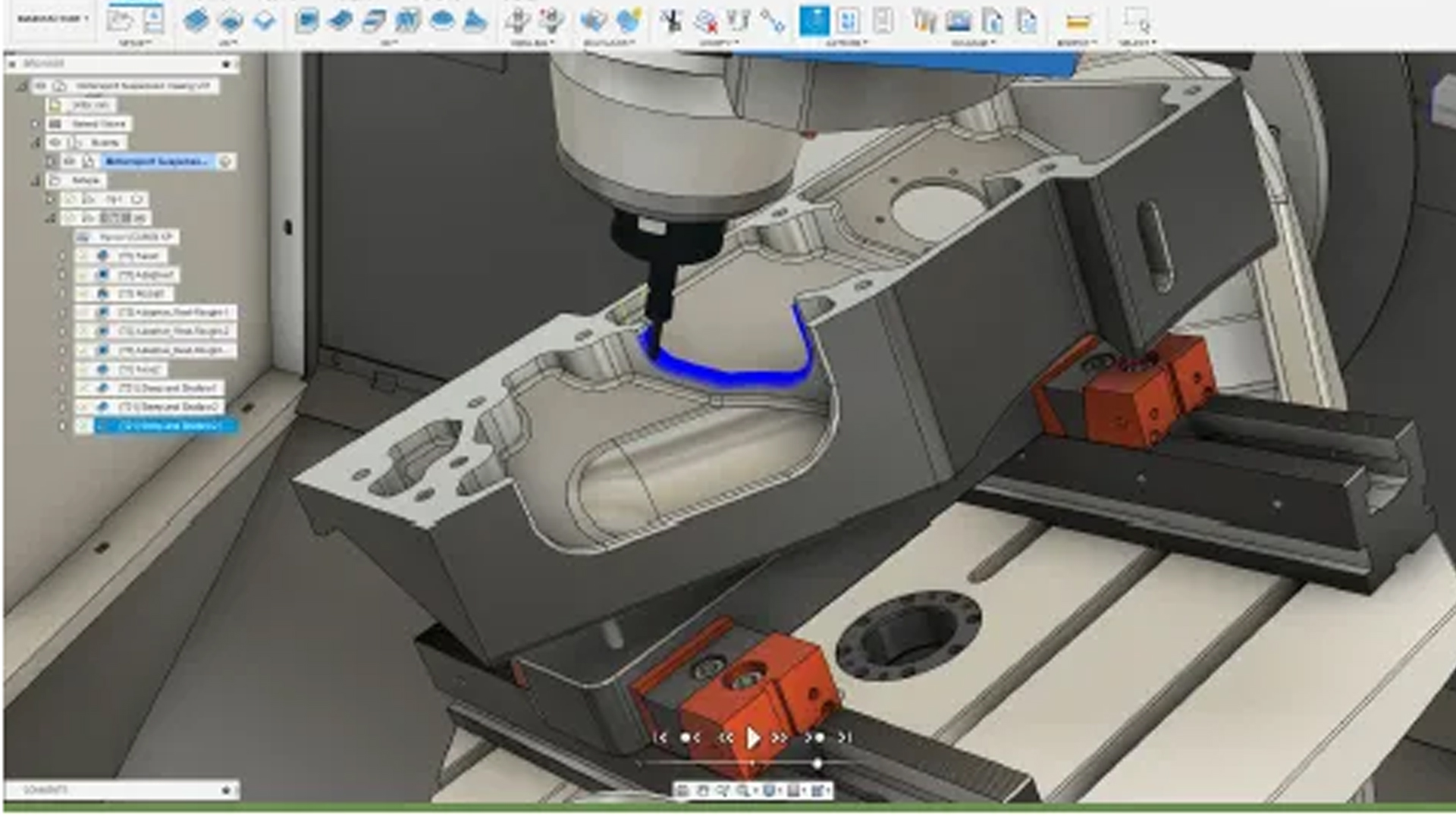
Task: Toggle eye icon on Models folder
Action: coord(55,143)
